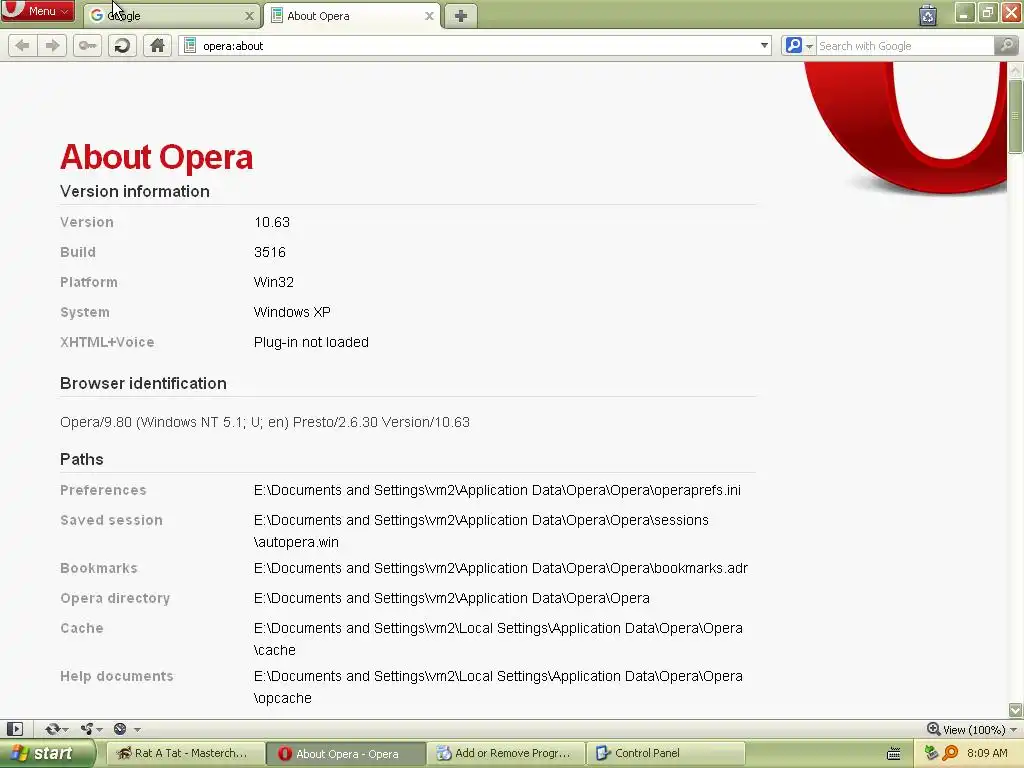
Task: Click the Windows XP system value
Action: click(x=292, y=312)
